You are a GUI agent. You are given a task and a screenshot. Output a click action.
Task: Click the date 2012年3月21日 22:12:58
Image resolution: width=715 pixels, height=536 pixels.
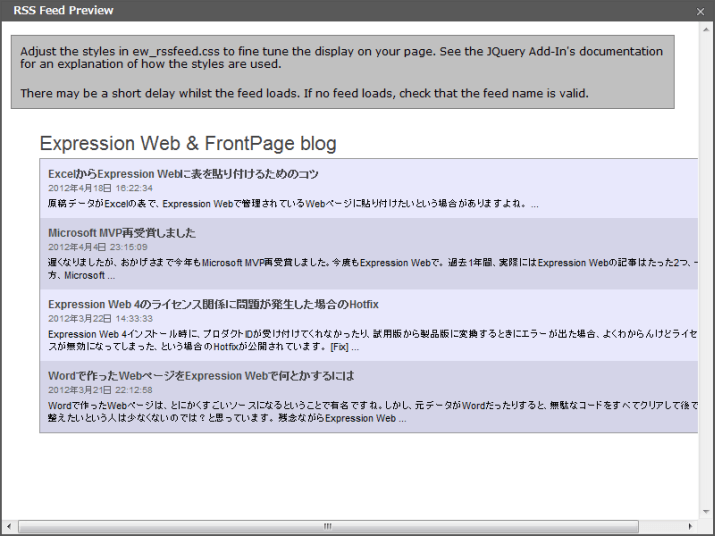(100, 390)
